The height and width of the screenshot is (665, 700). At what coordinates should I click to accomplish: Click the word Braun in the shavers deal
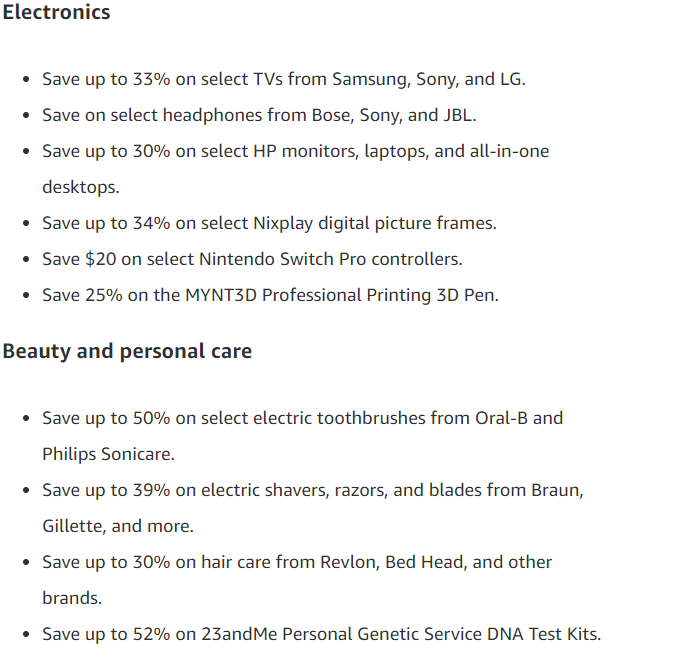tap(557, 490)
